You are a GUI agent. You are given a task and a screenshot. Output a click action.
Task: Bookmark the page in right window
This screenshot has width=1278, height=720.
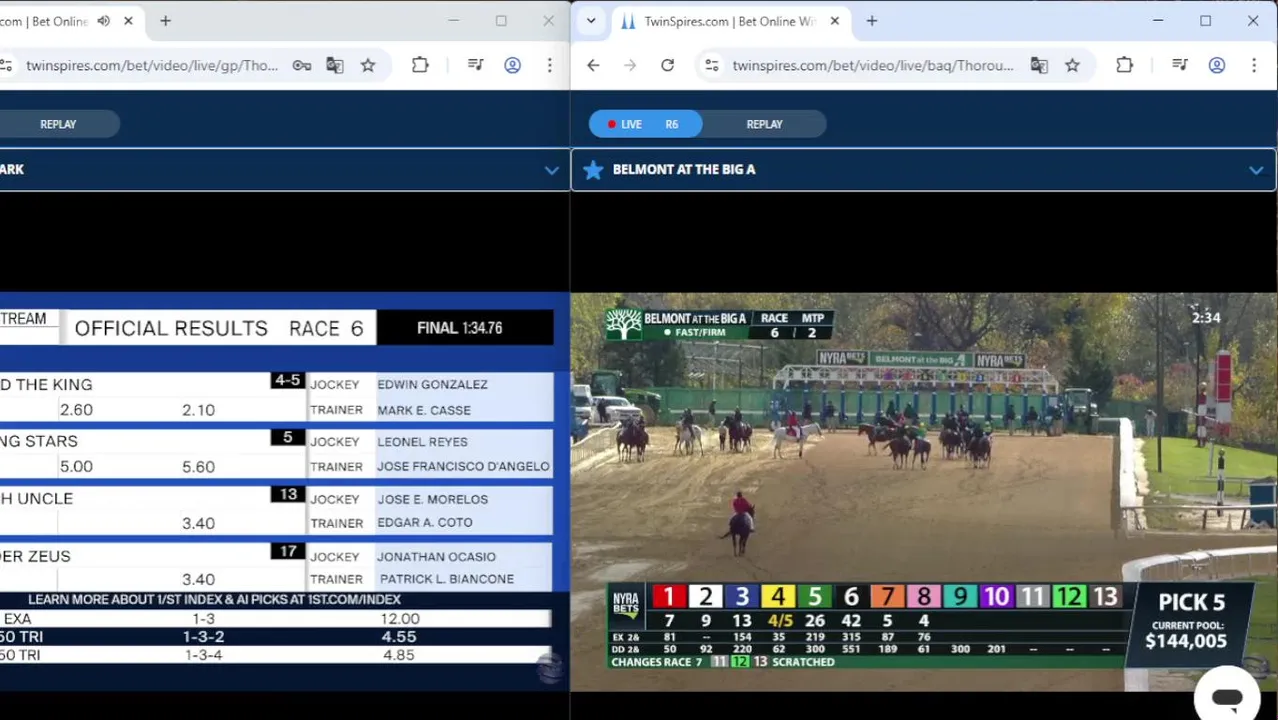(x=1072, y=66)
